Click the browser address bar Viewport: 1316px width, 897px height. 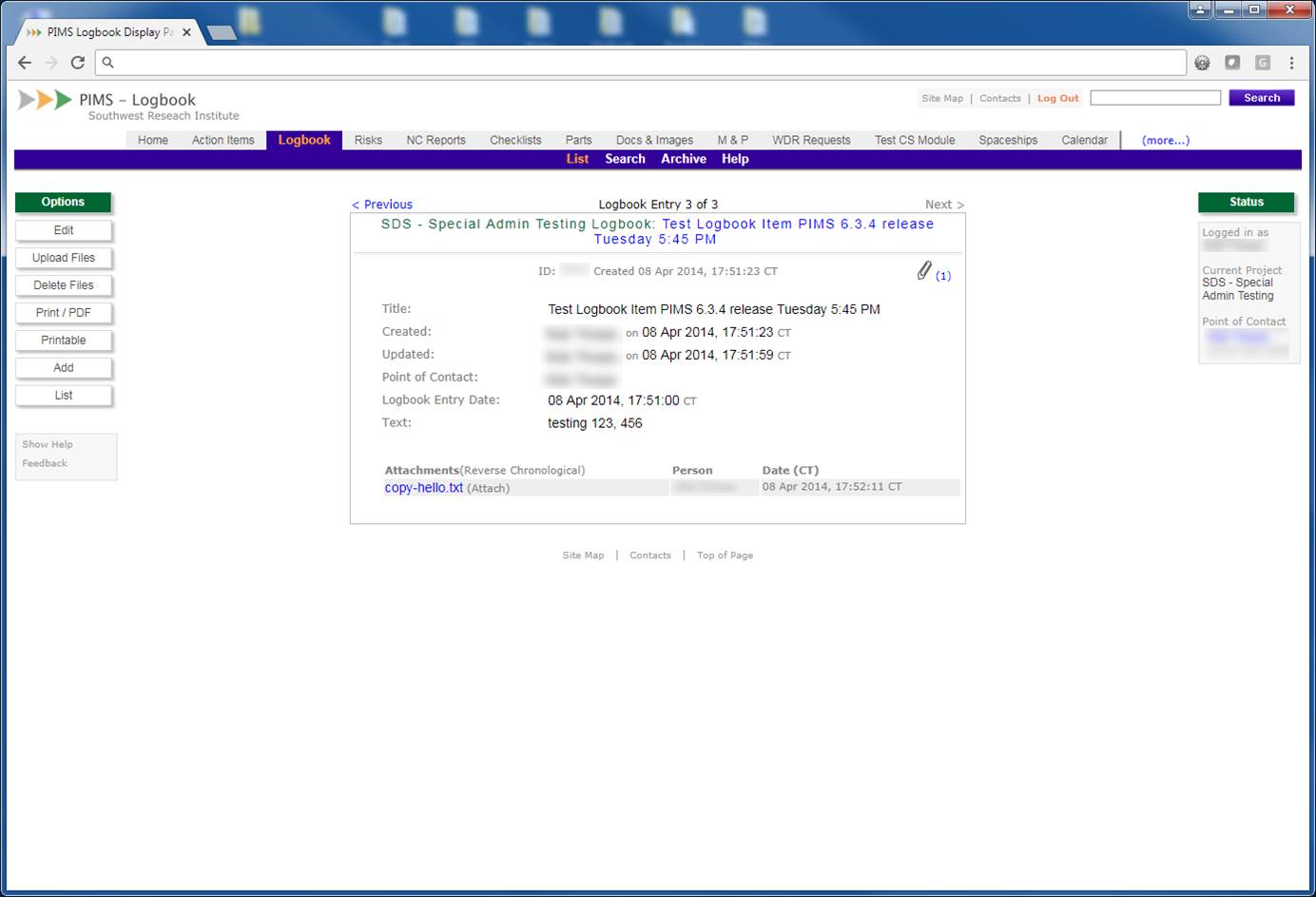[647, 63]
